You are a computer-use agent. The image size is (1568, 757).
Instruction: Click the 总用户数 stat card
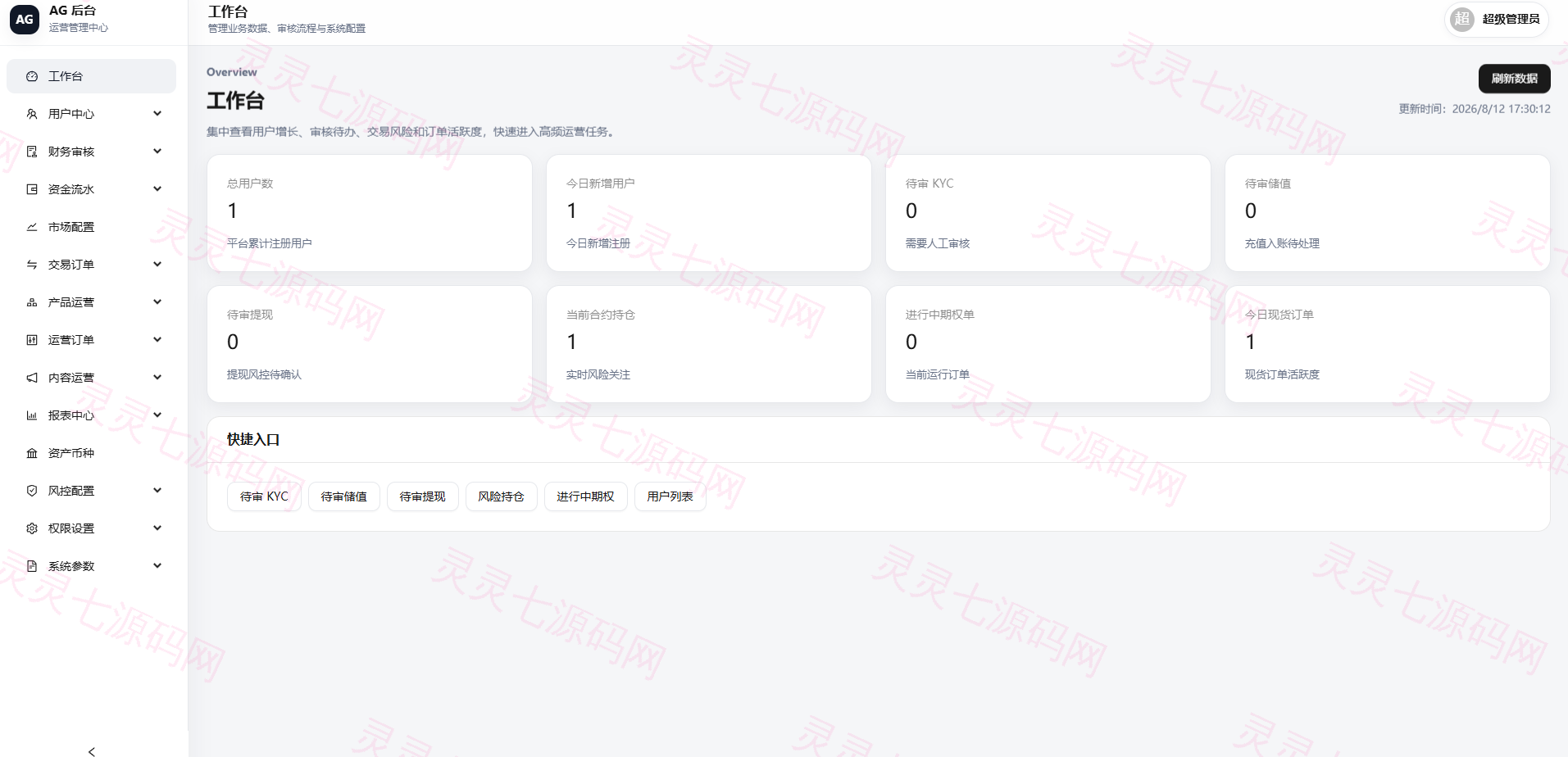pos(370,213)
